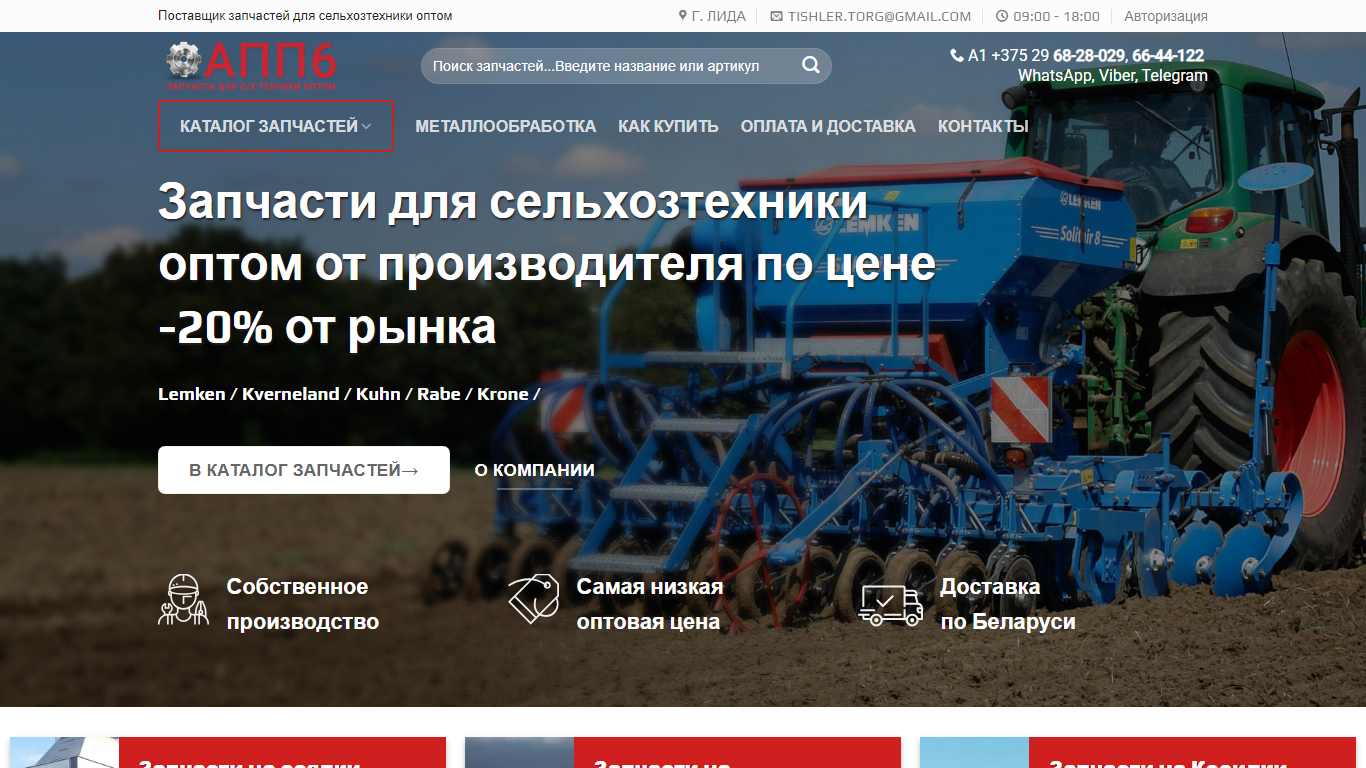Open the МЕТАЛЛООБРАБОТКА menu item
This screenshot has height=768, width=1366.
(506, 126)
